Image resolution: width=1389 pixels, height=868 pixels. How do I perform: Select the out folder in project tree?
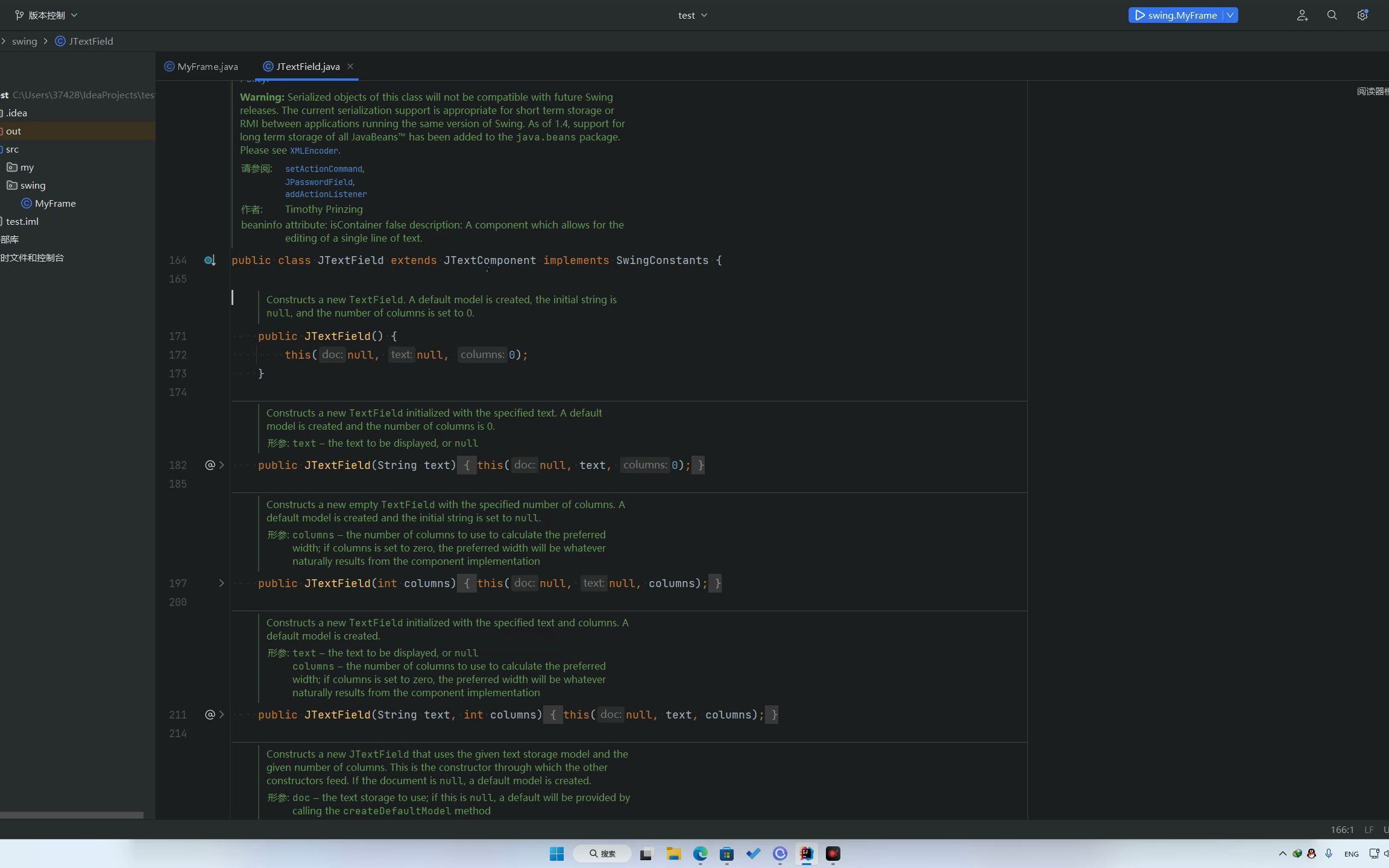click(x=13, y=131)
